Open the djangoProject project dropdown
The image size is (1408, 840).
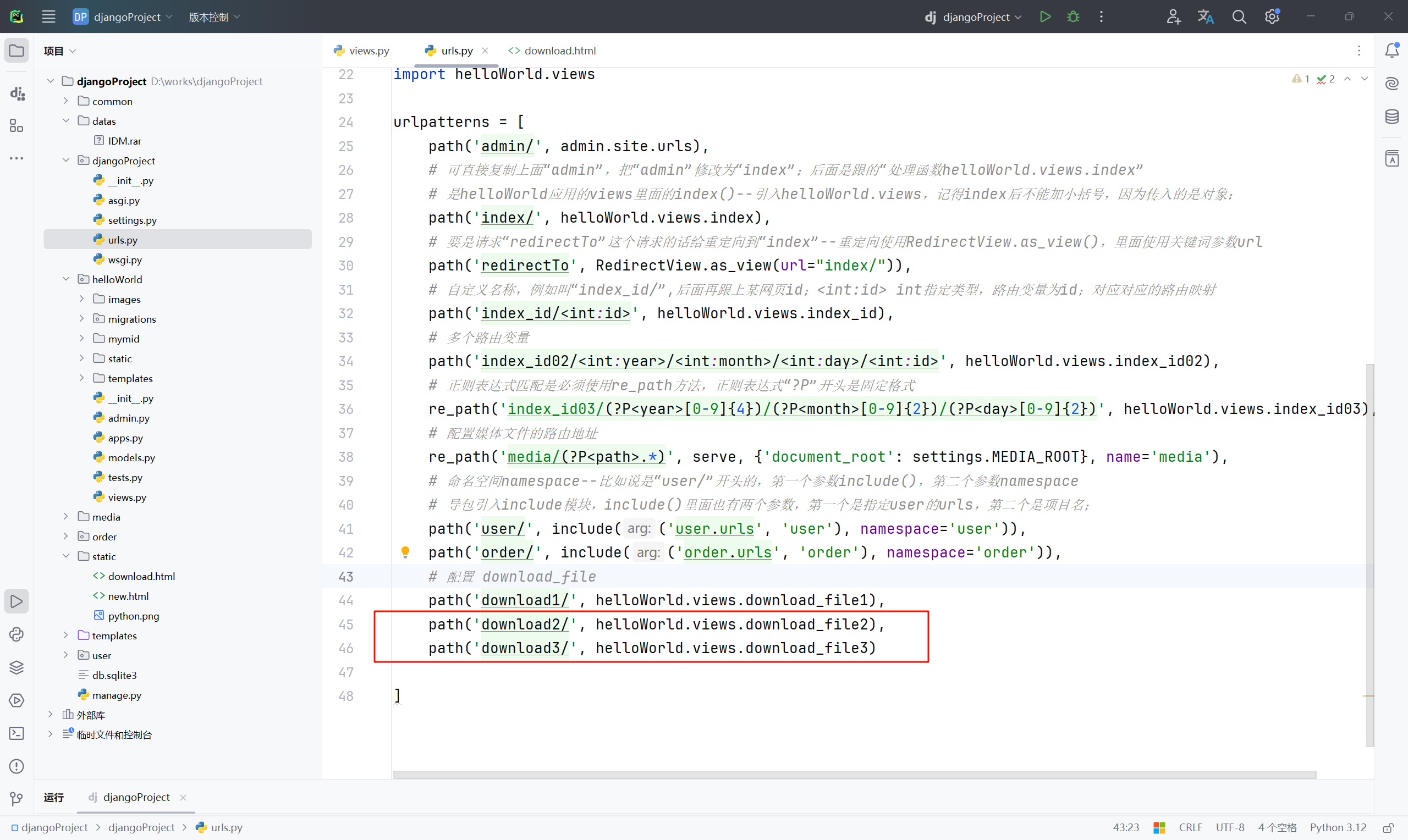tap(123, 16)
